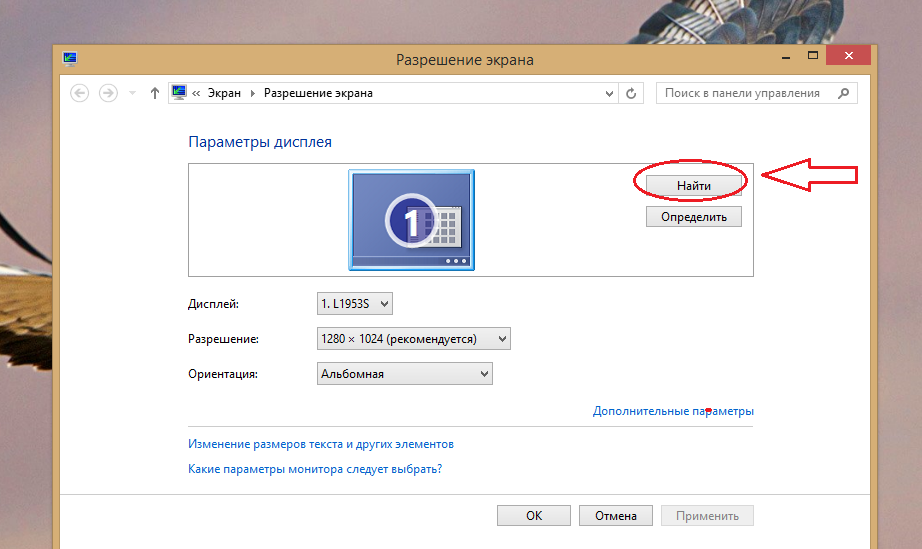
Task: Go up one level with Up arrow
Action: click(x=154, y=93)
